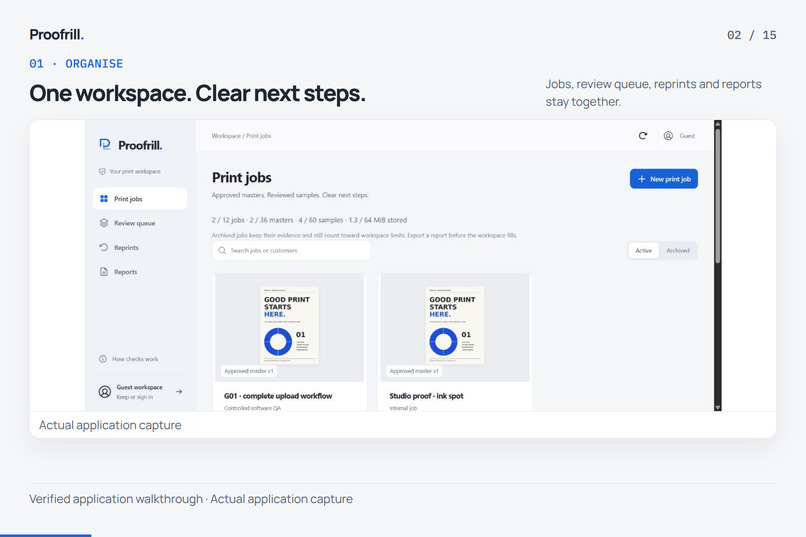Click the 01 · ORGANISE section label
The height and width of the screenshot is (537, 806).
pyautogui.click(x=76, y=64)
